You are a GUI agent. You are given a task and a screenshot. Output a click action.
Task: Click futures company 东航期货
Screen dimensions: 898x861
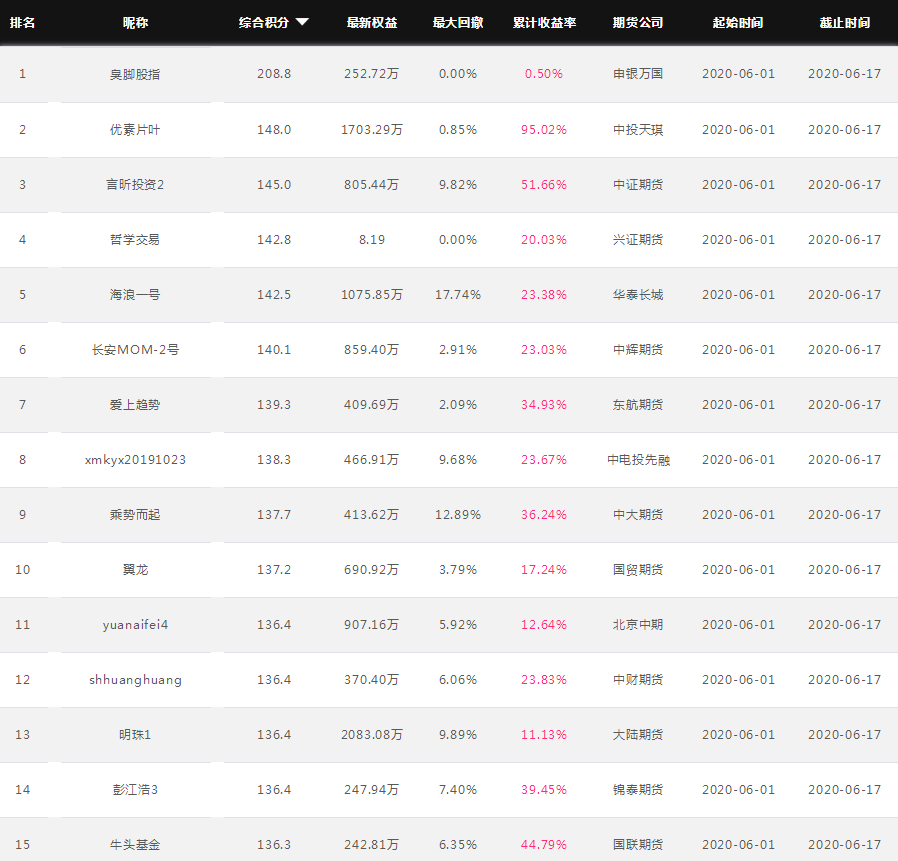pyautogui.click(x=638, y=404)
